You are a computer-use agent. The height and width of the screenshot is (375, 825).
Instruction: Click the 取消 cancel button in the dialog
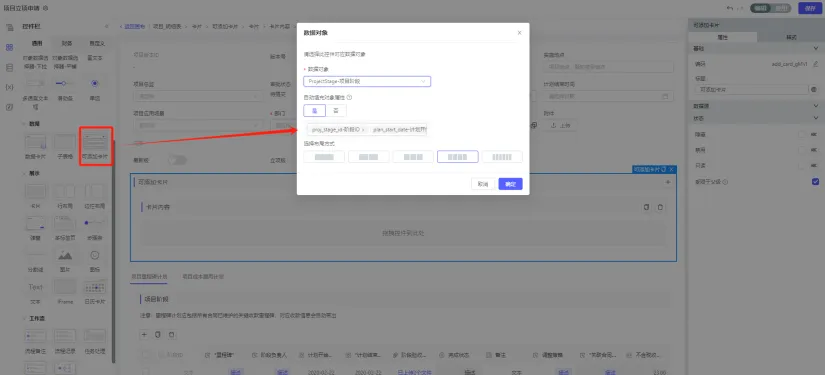(x=483, y=184)
